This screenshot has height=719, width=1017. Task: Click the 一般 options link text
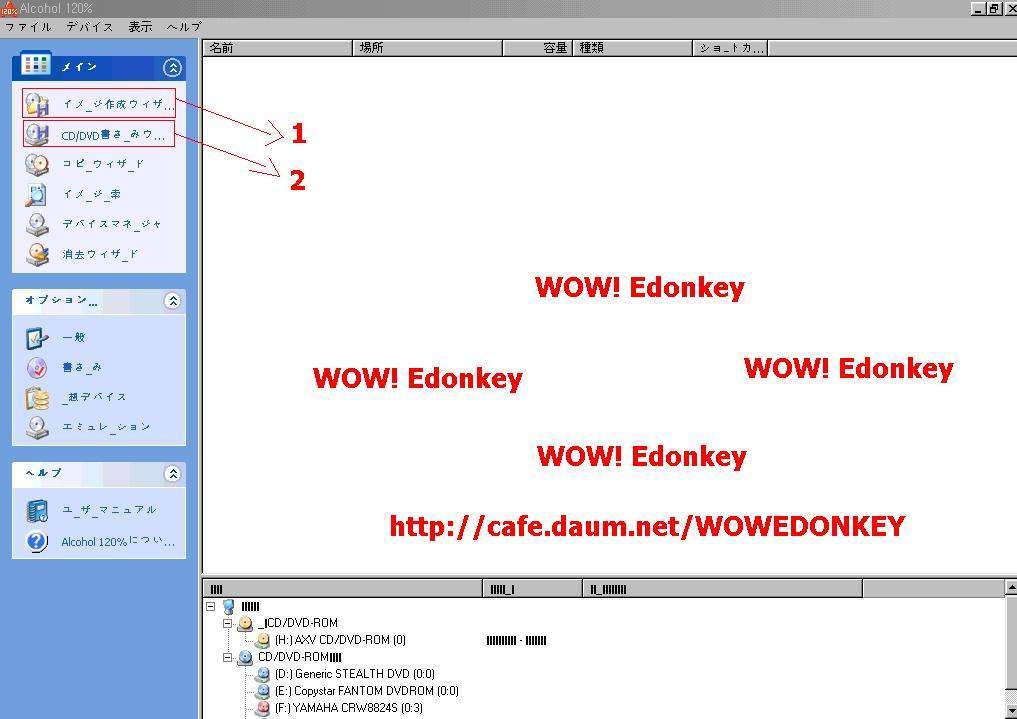click(73, 337)
